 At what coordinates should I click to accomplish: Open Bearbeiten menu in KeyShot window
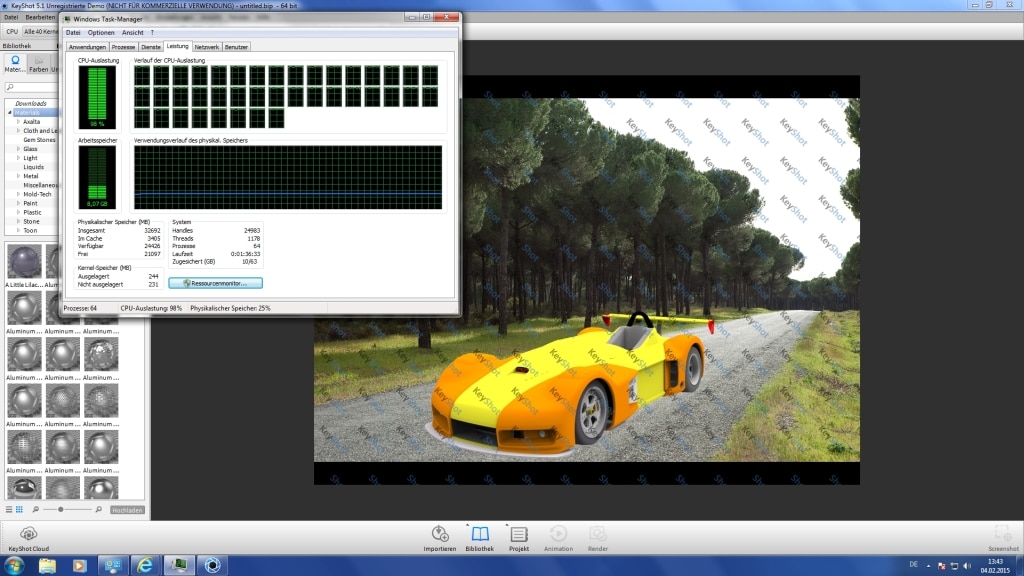pos(40,18)
